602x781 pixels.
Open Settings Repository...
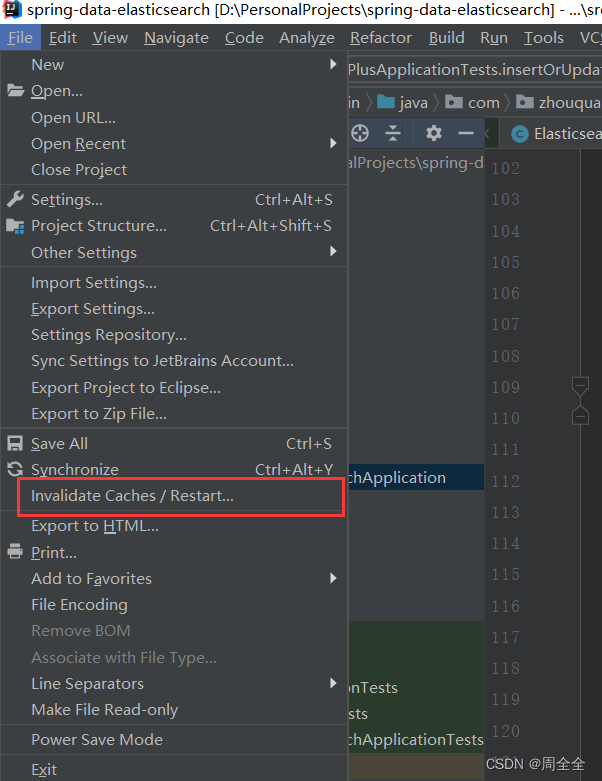click(x=174, y=335)
